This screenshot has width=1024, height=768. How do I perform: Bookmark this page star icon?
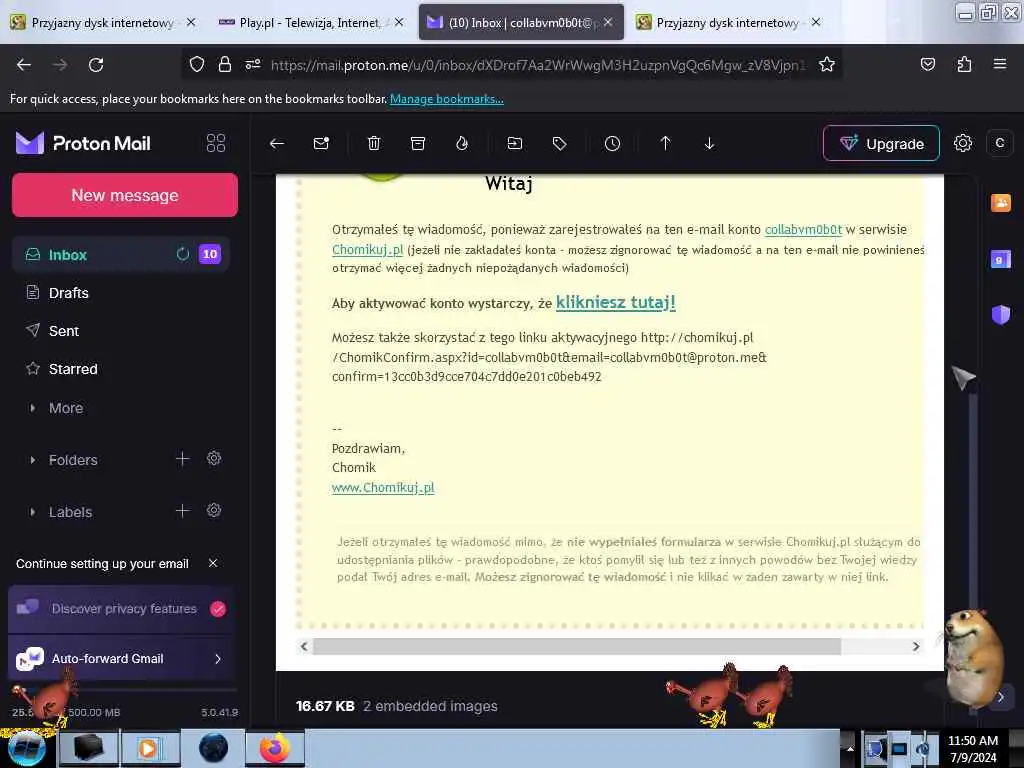pos(826,65)
